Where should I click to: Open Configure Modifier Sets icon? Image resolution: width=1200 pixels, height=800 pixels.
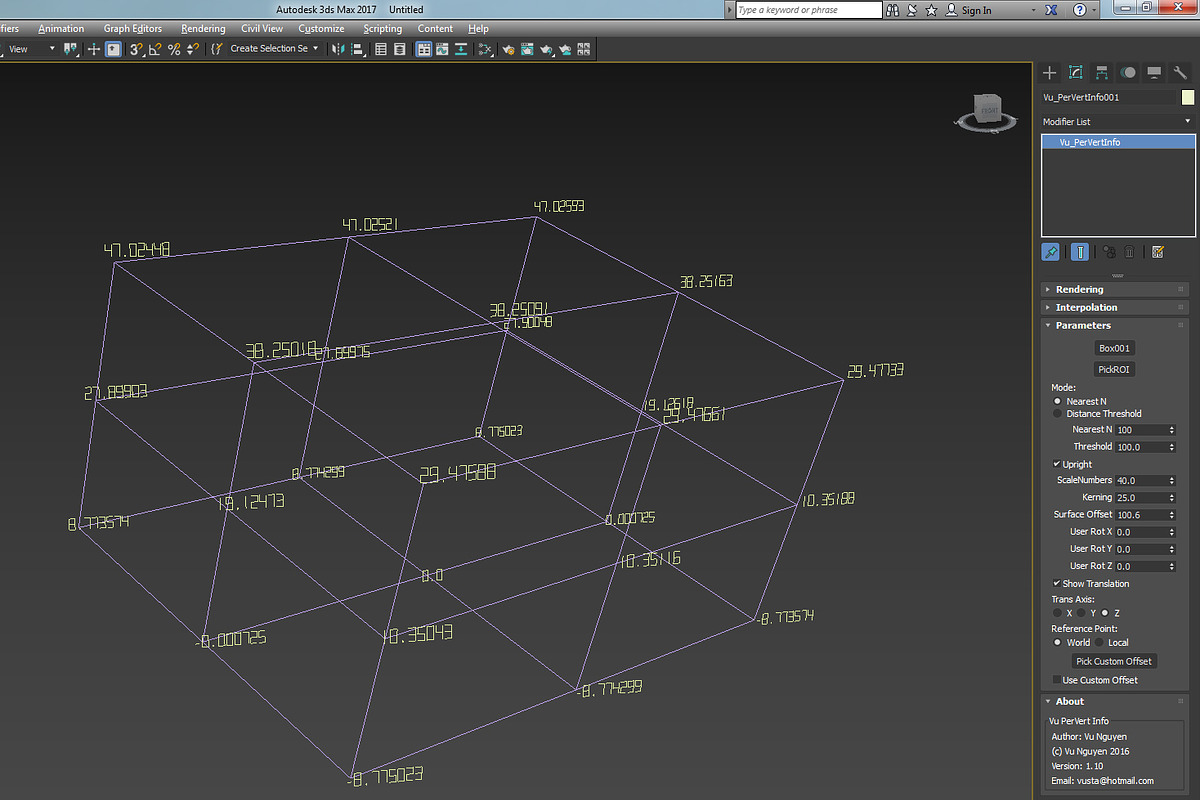[x=1158, y=252]
